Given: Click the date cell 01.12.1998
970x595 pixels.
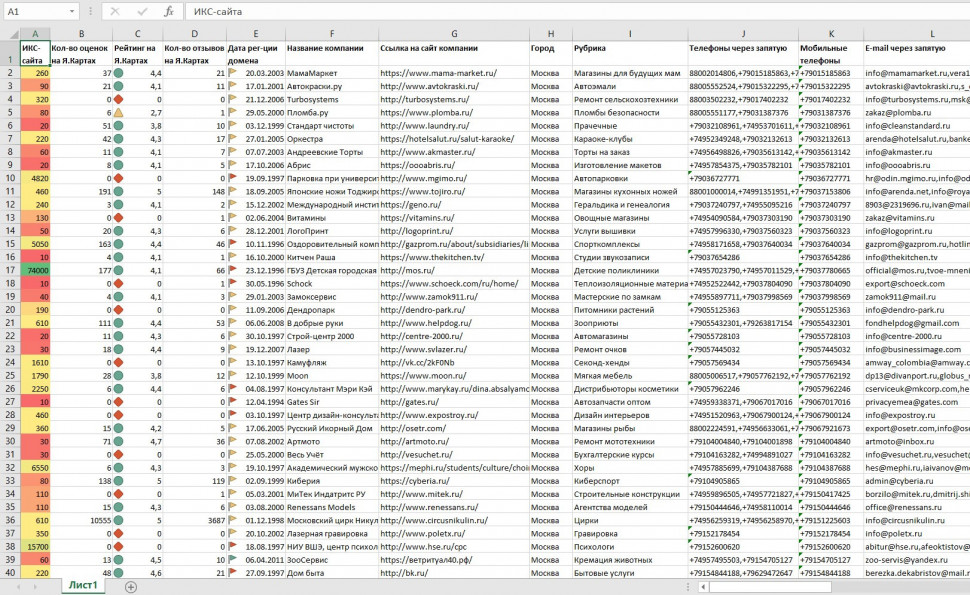Looking at the screenshot, I should pyautogui.click(x=255, y=520).
